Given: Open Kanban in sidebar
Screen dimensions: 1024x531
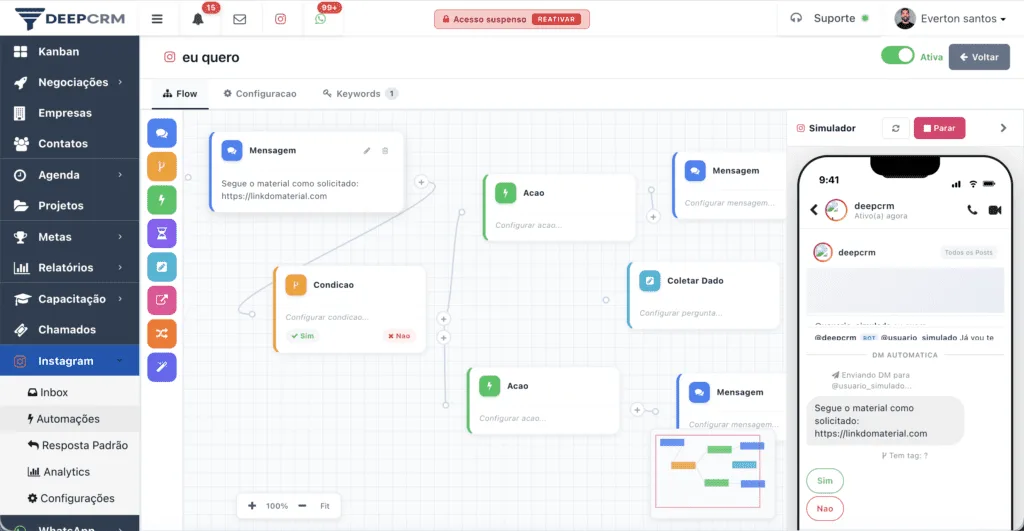Looking at the screenshot, I should [x=69, y=52].
